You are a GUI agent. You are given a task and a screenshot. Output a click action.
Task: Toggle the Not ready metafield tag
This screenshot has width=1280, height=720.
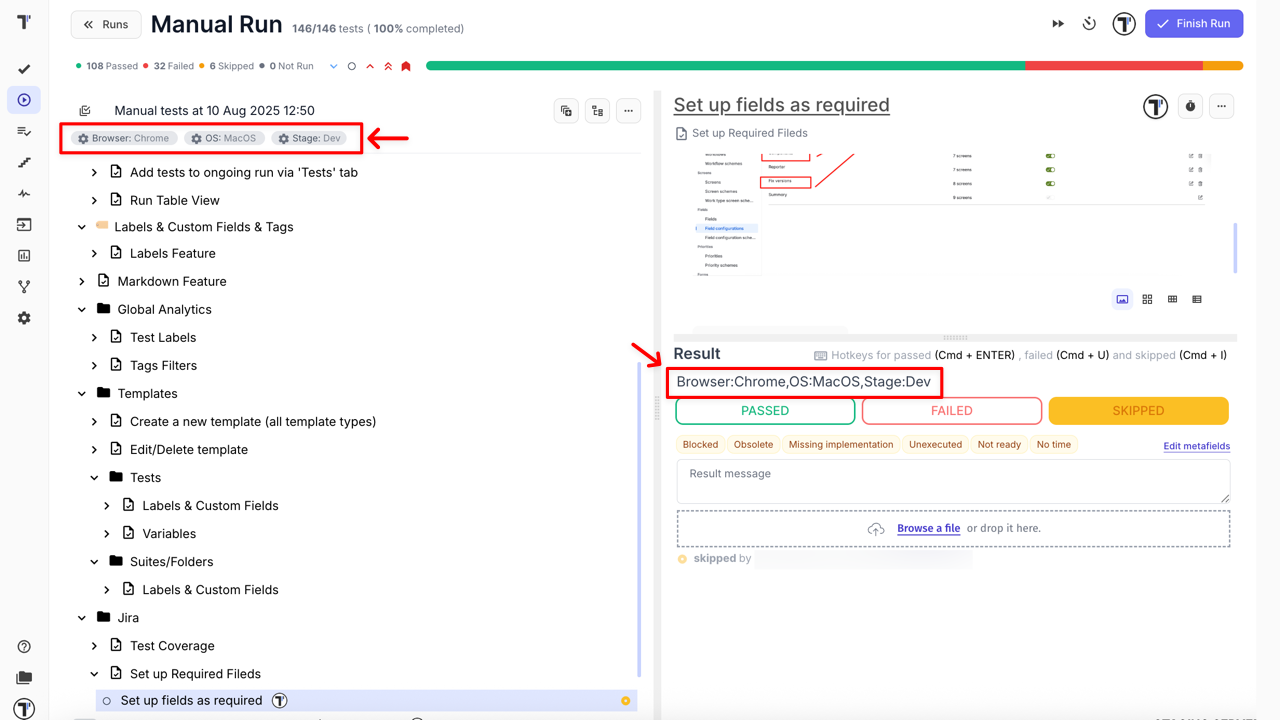[x=999, y=444]
